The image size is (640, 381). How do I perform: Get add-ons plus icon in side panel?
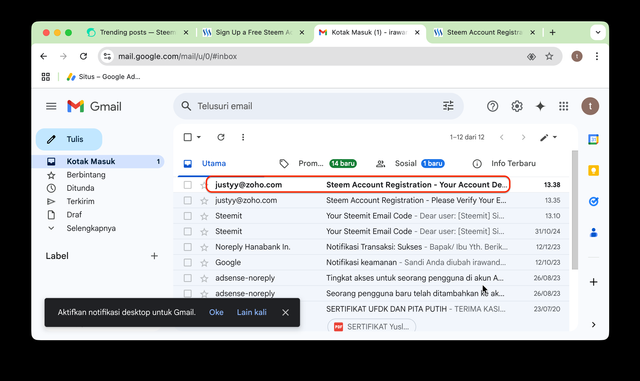pyautogui.click(x=593, y=282)
